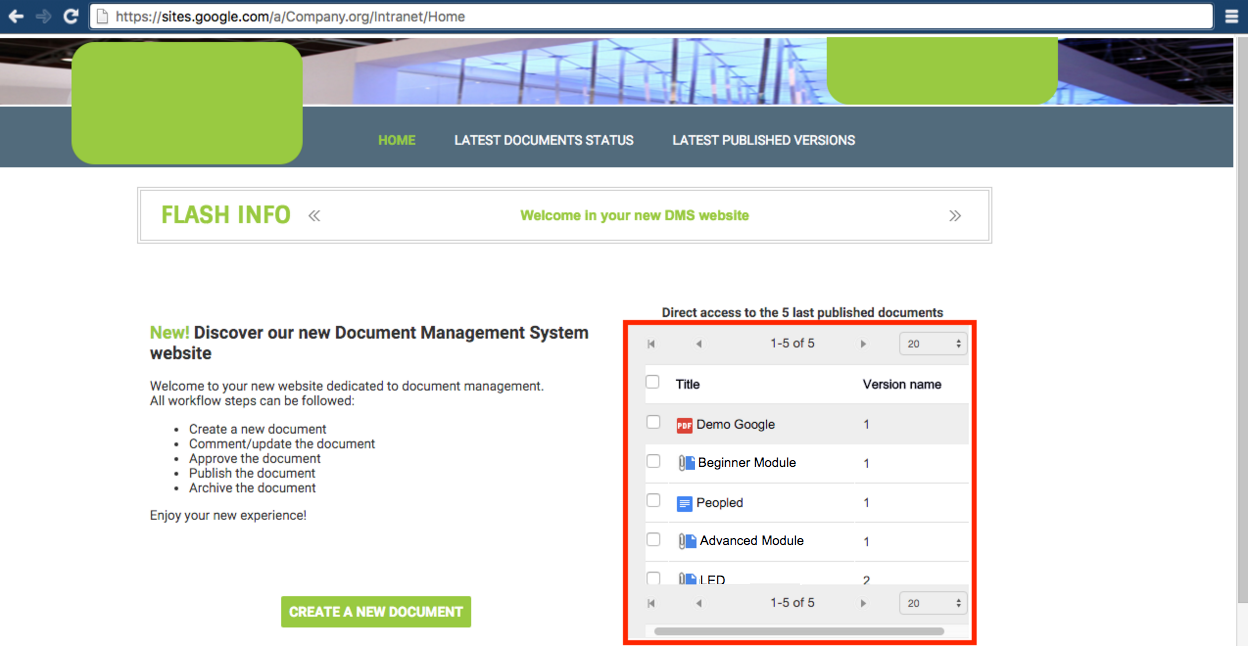Click the browser back arrow
Viewport: 1248px width, 646px height.
16,16
